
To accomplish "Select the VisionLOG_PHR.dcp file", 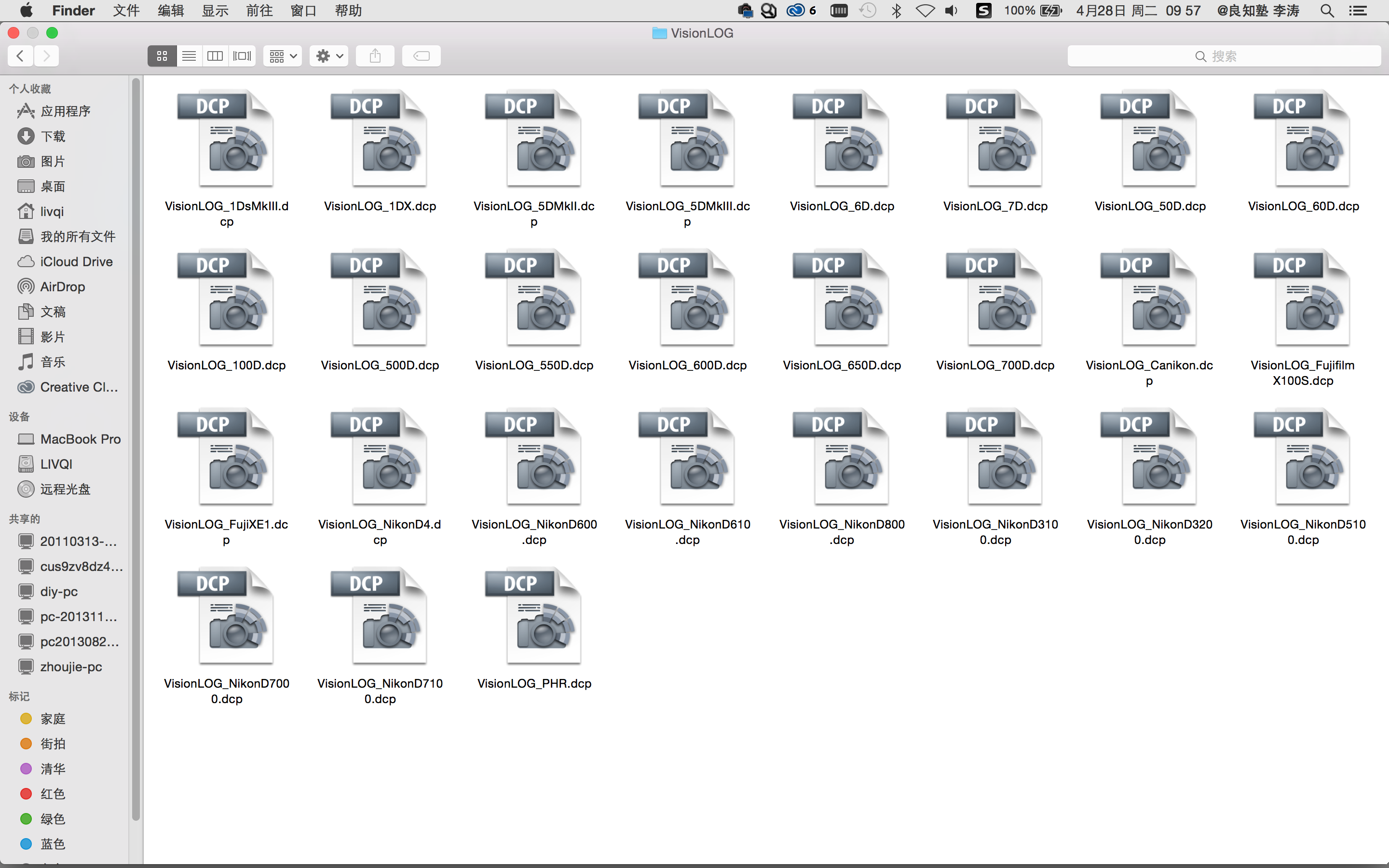I will pyautogui.click(x=534, y=617).
